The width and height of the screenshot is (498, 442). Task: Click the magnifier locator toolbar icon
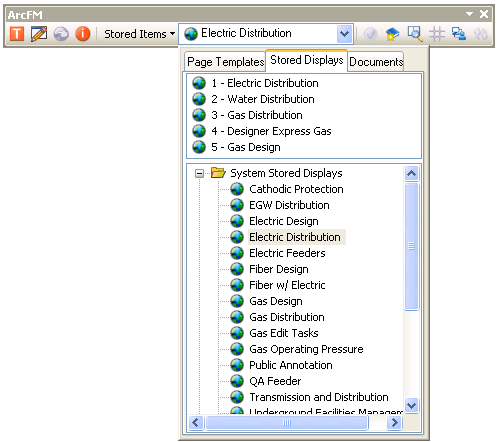click(415, 34)
